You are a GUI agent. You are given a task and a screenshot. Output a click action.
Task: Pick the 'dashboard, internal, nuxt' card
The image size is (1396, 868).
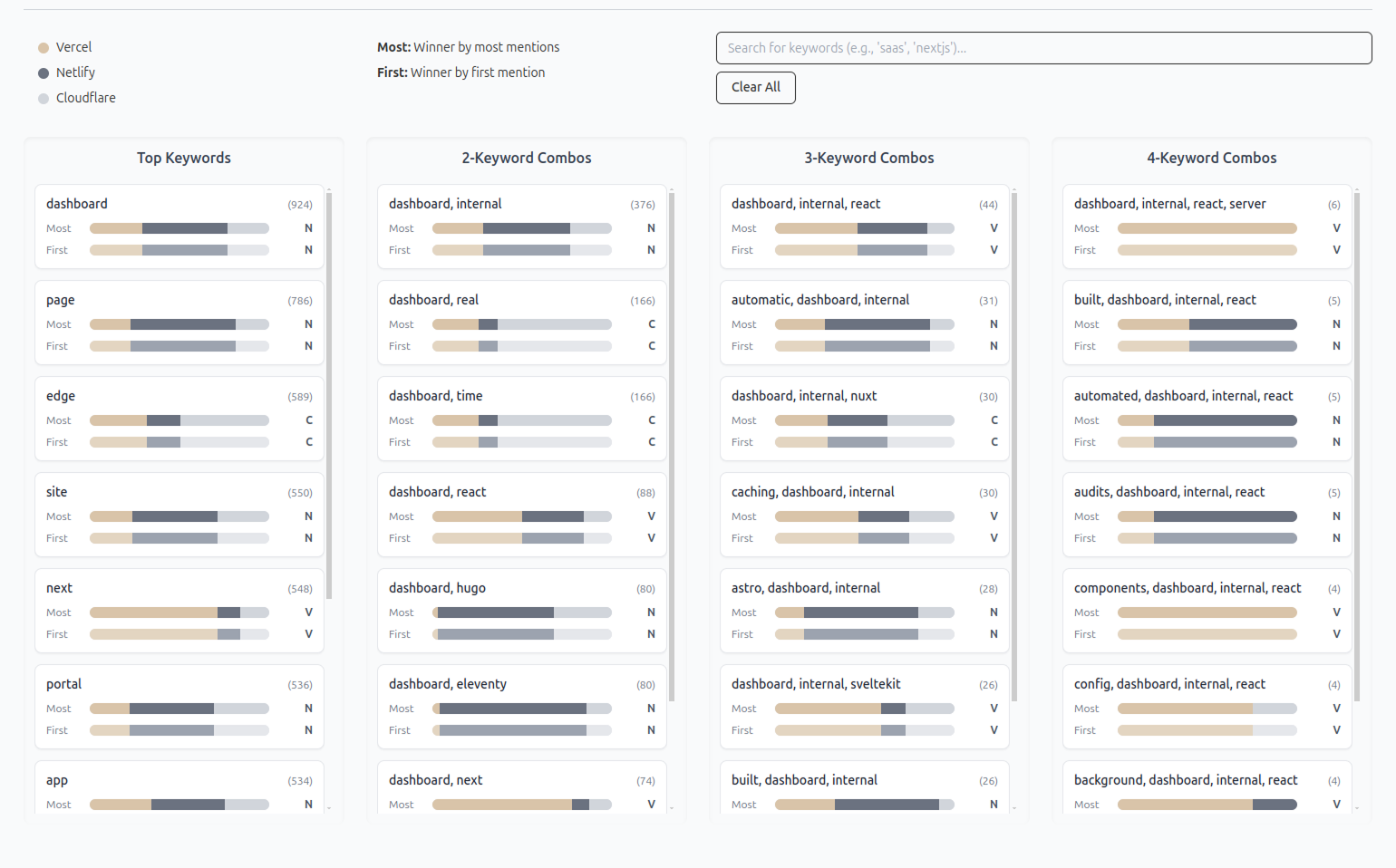tap(864, 418)
